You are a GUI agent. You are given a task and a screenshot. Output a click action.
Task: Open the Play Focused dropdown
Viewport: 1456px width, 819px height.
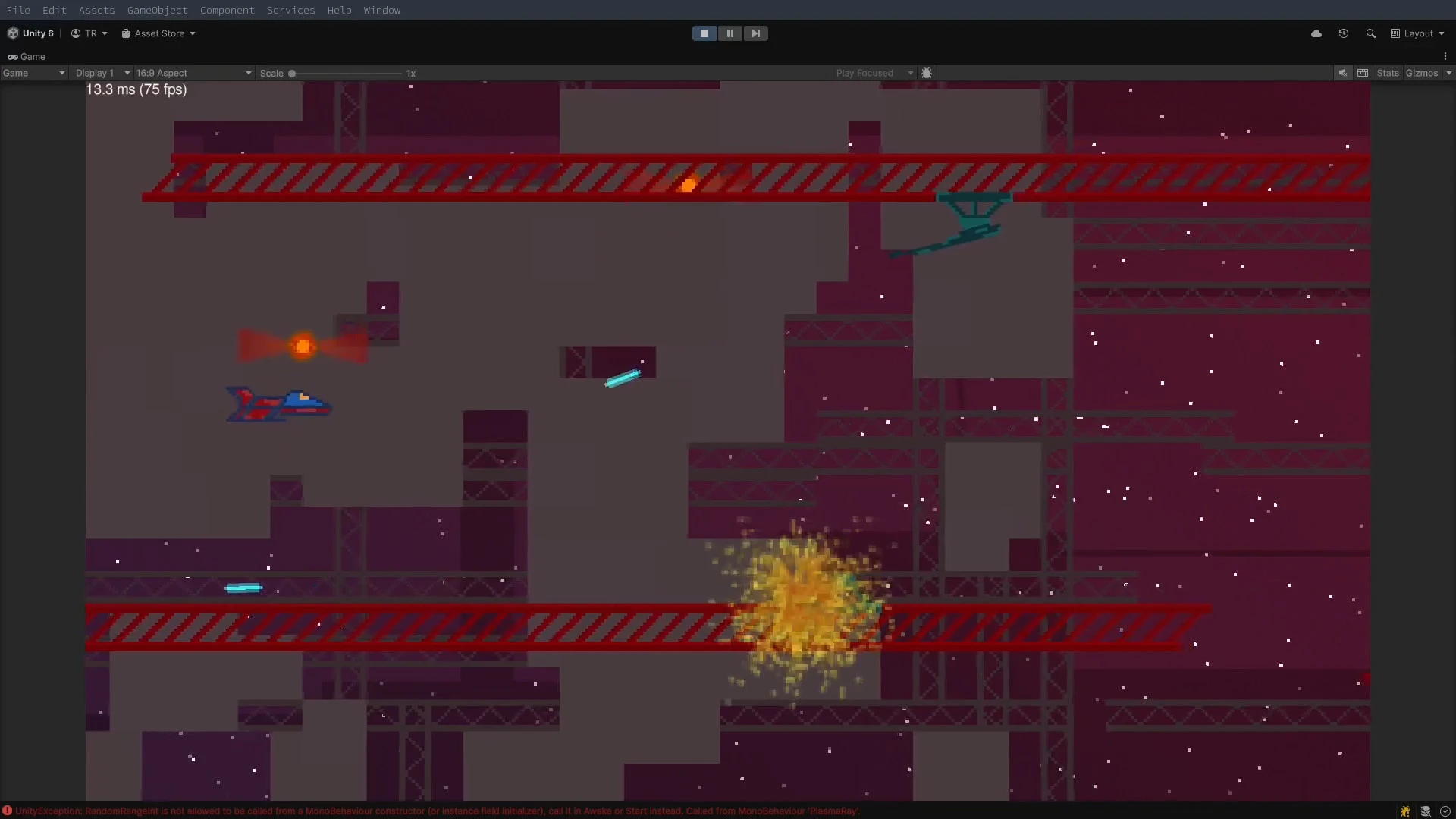coord(873,73)
